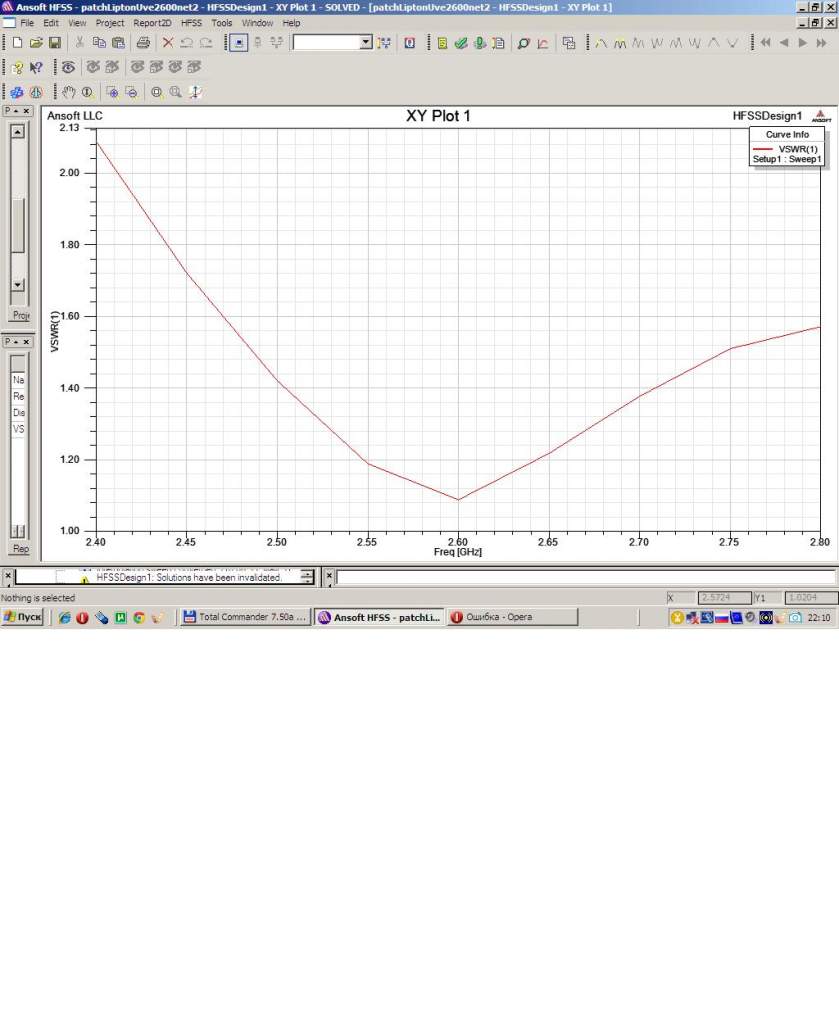This screenshot has width=839, height=1024.
Task: Switch to the Total Commander taskbar button
Action: pos(244,617)
